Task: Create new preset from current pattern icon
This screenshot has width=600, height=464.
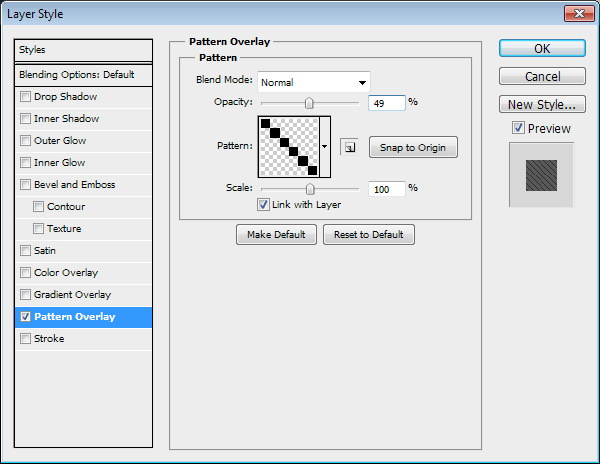Action: (x=349, y=147)
